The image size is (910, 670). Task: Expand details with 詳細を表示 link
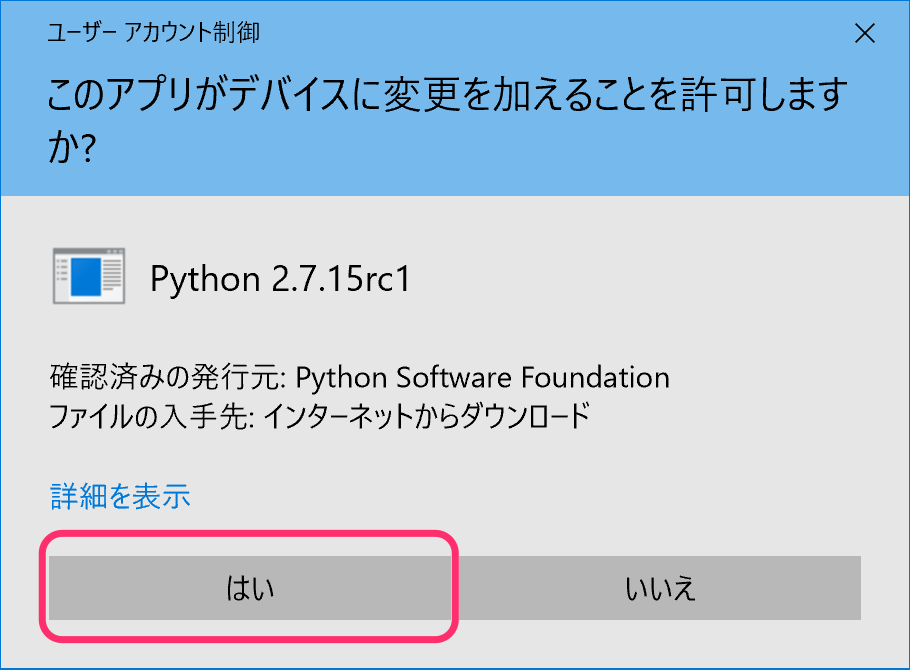tap(120, 496)
